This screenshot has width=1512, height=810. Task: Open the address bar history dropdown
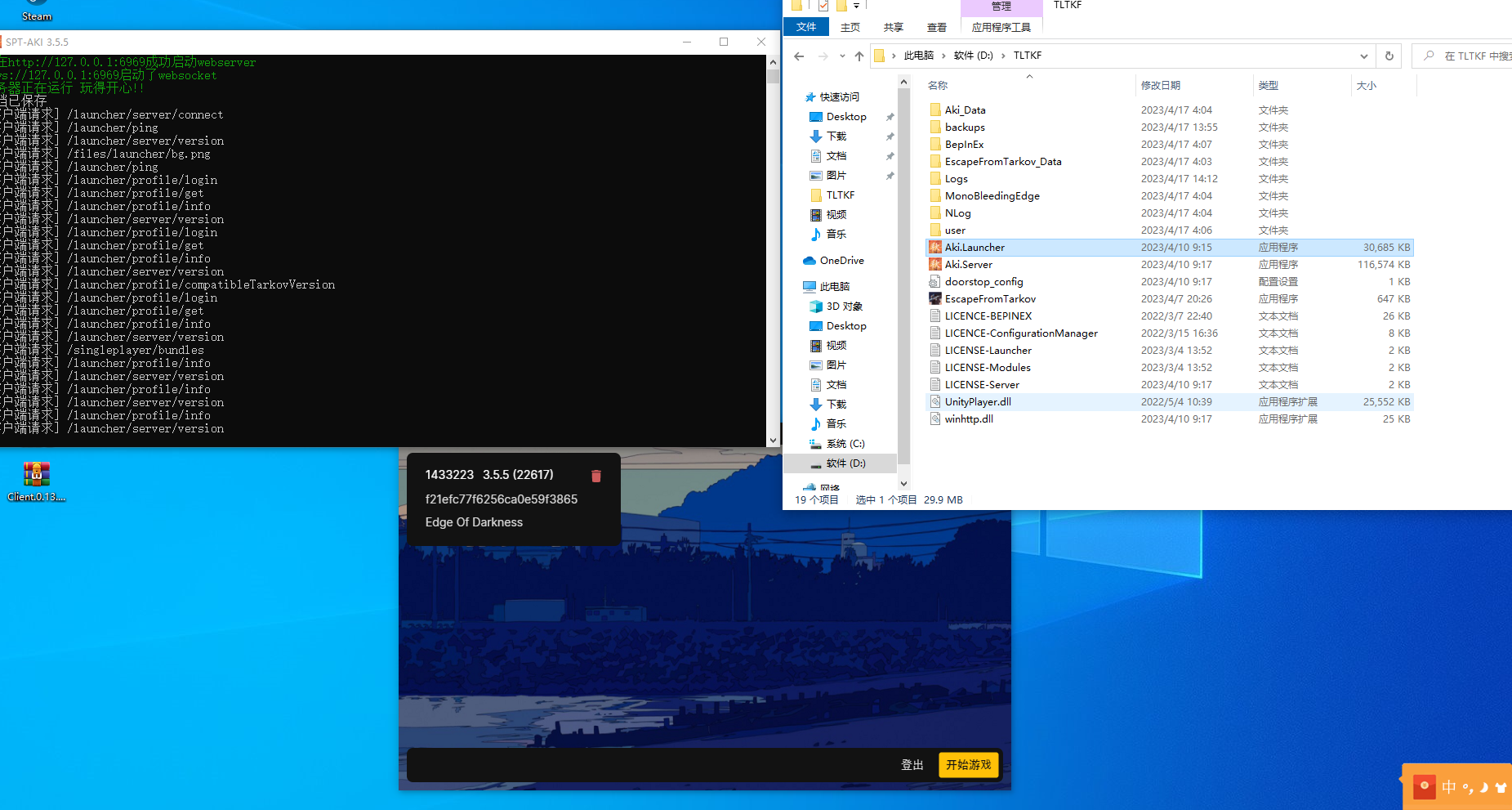pyautogui.click(x=1363, y=56)
